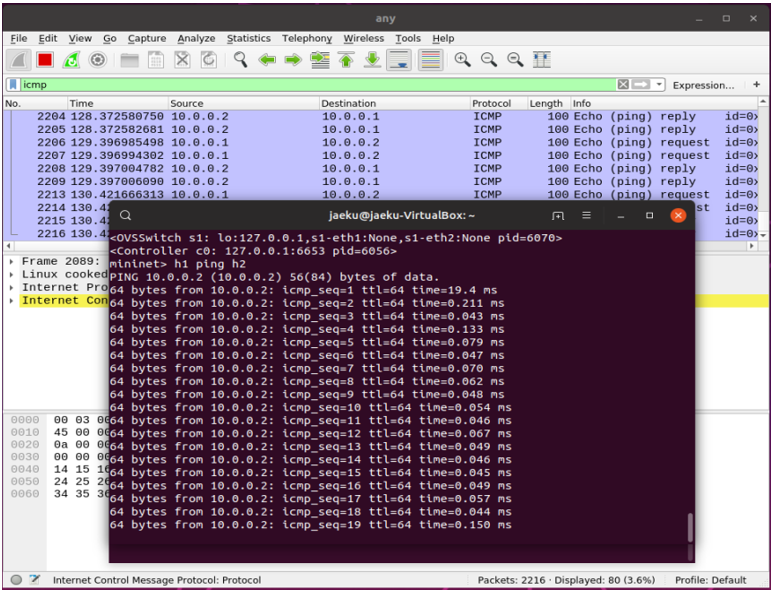Sort by Length column header
The image size is (772, 591).
click(549, 103)
